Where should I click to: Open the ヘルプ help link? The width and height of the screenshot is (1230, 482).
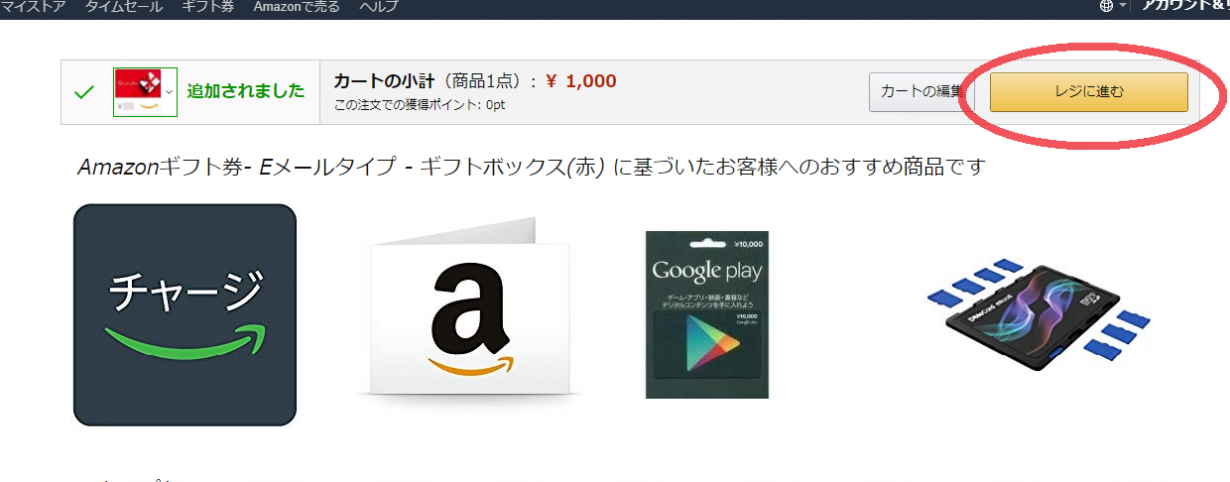coord(379,6)
